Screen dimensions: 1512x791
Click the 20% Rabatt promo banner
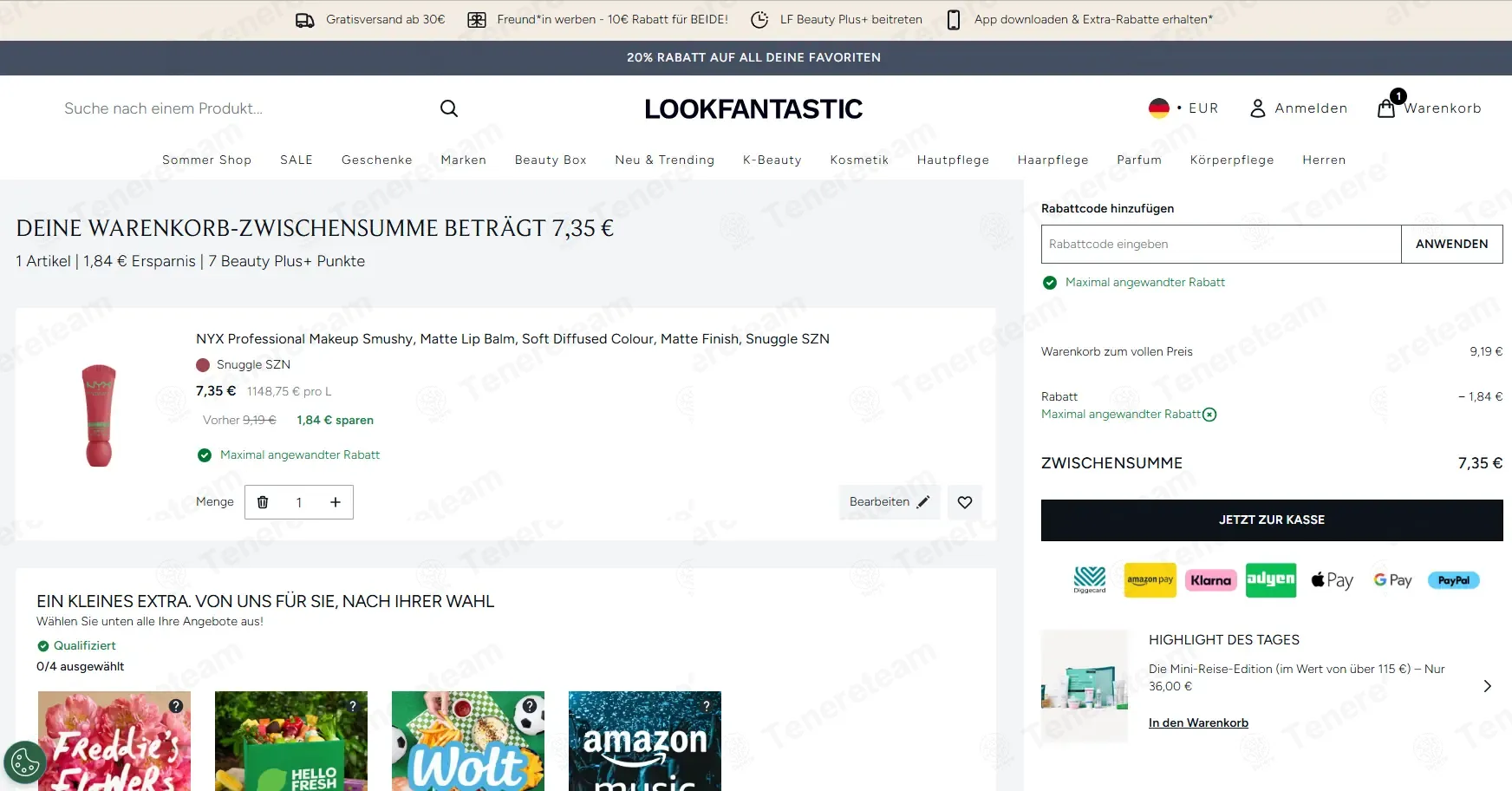click(x=754, y=57)
